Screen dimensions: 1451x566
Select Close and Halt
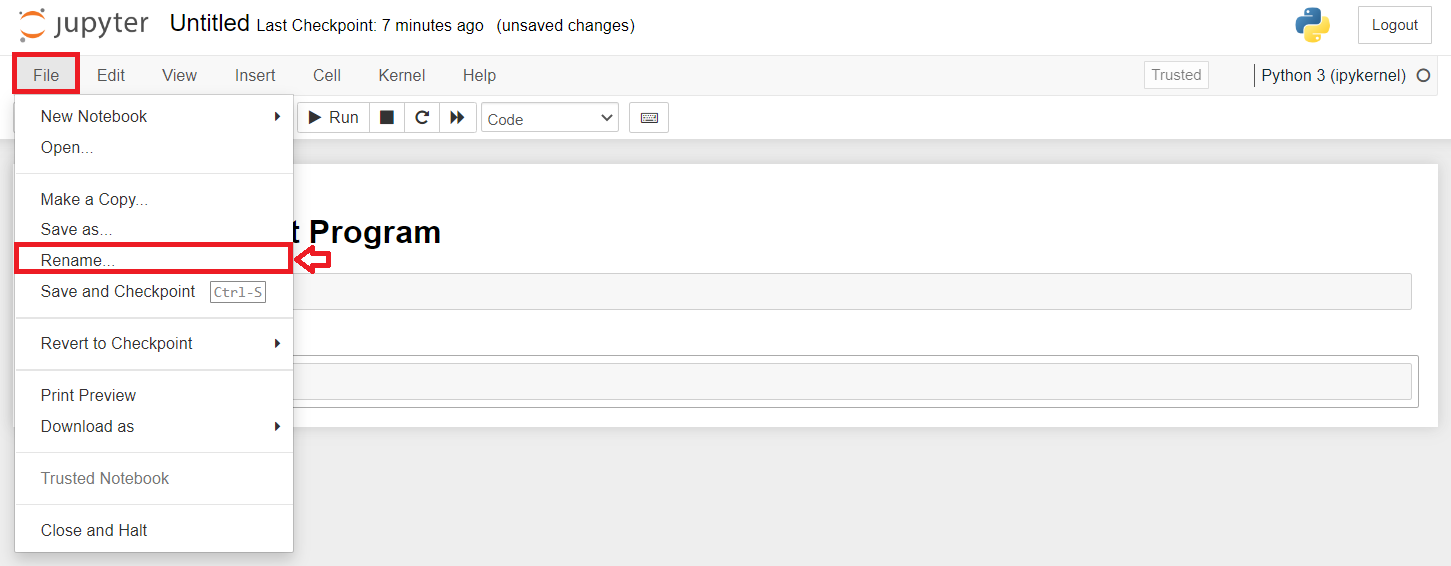[94, 530]
